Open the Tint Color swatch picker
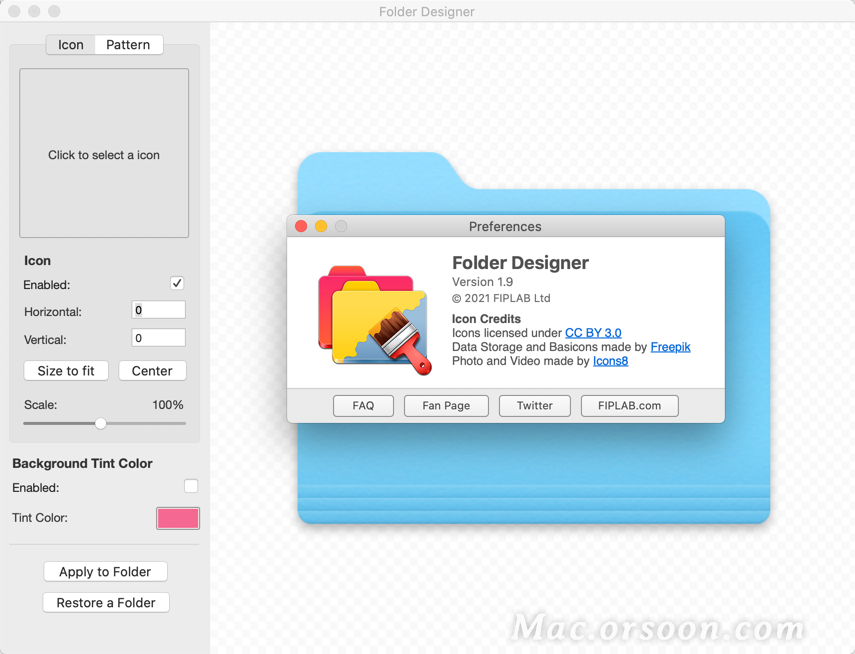 177,518
